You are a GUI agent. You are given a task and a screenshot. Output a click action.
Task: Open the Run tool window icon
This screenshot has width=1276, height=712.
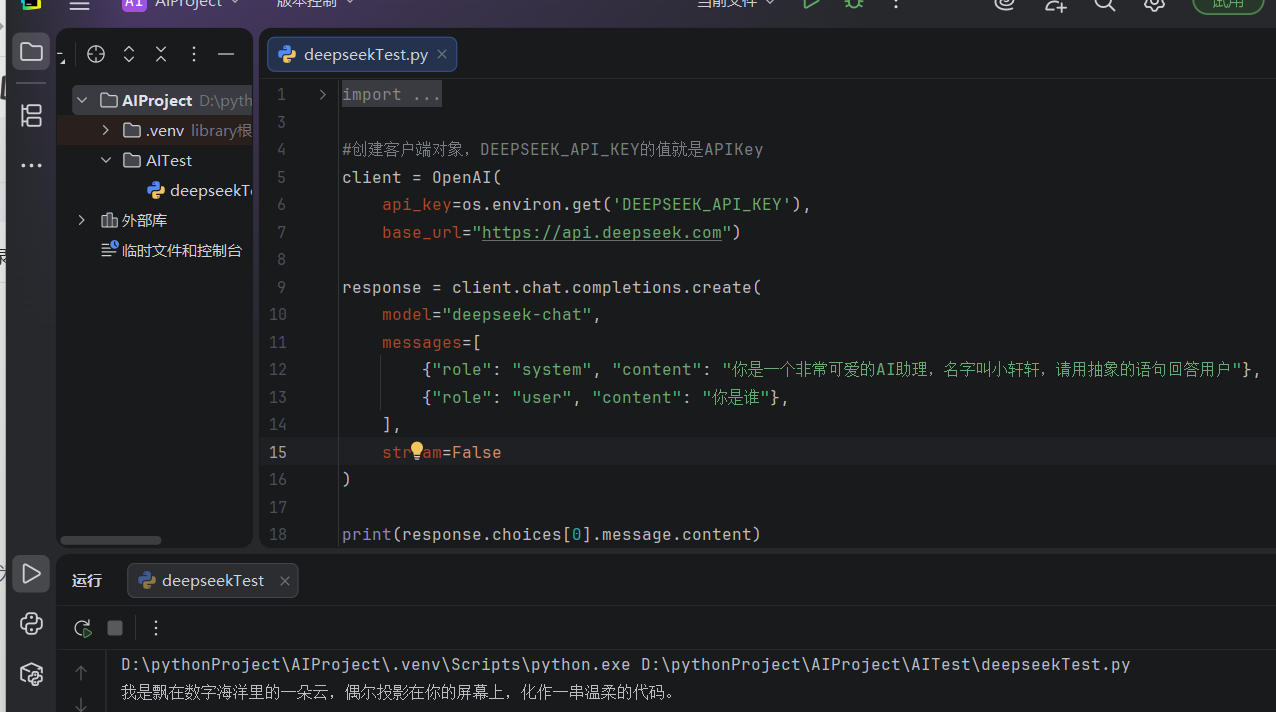point(31,574)
